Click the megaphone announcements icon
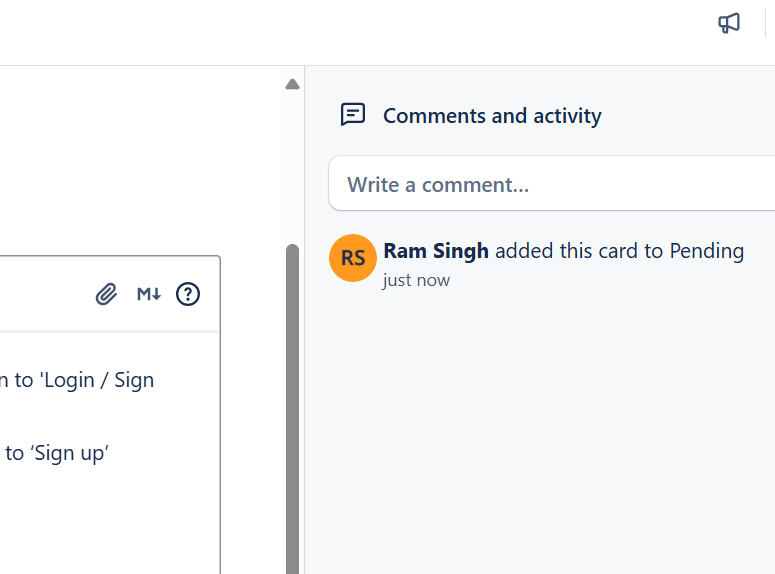 (729, 23)
